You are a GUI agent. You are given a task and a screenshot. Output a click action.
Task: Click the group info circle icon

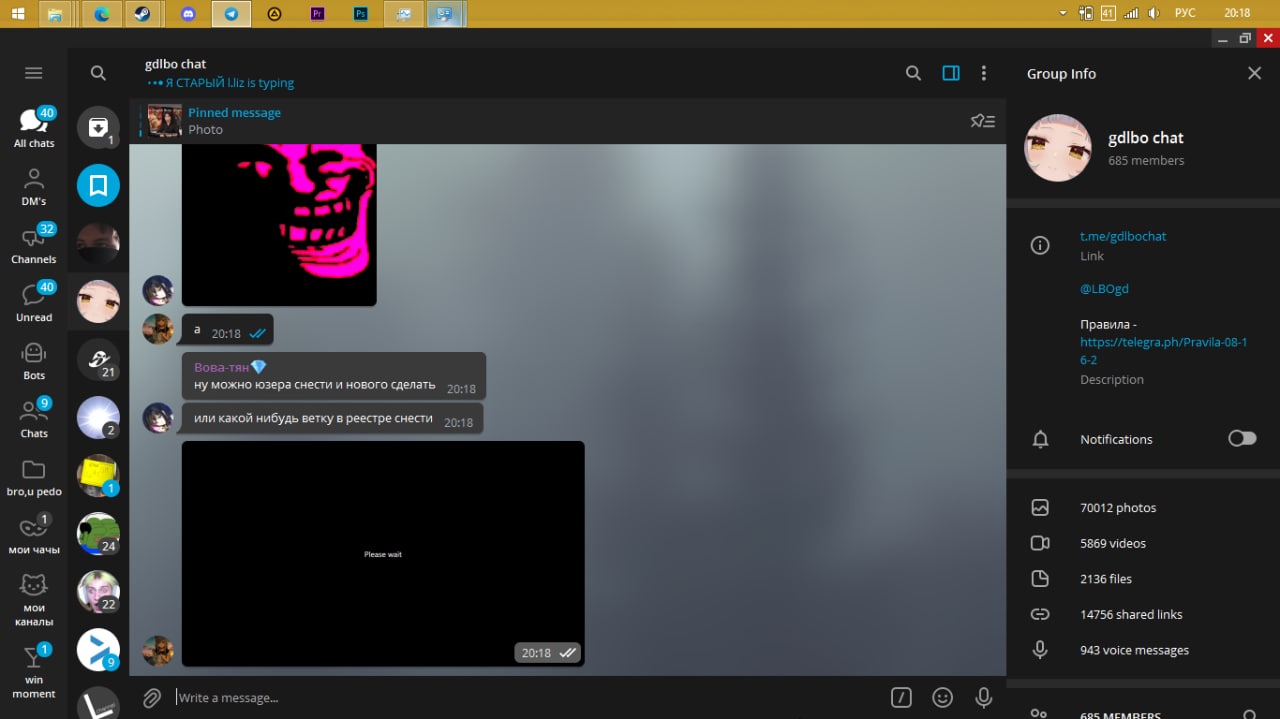point(1040,246)
